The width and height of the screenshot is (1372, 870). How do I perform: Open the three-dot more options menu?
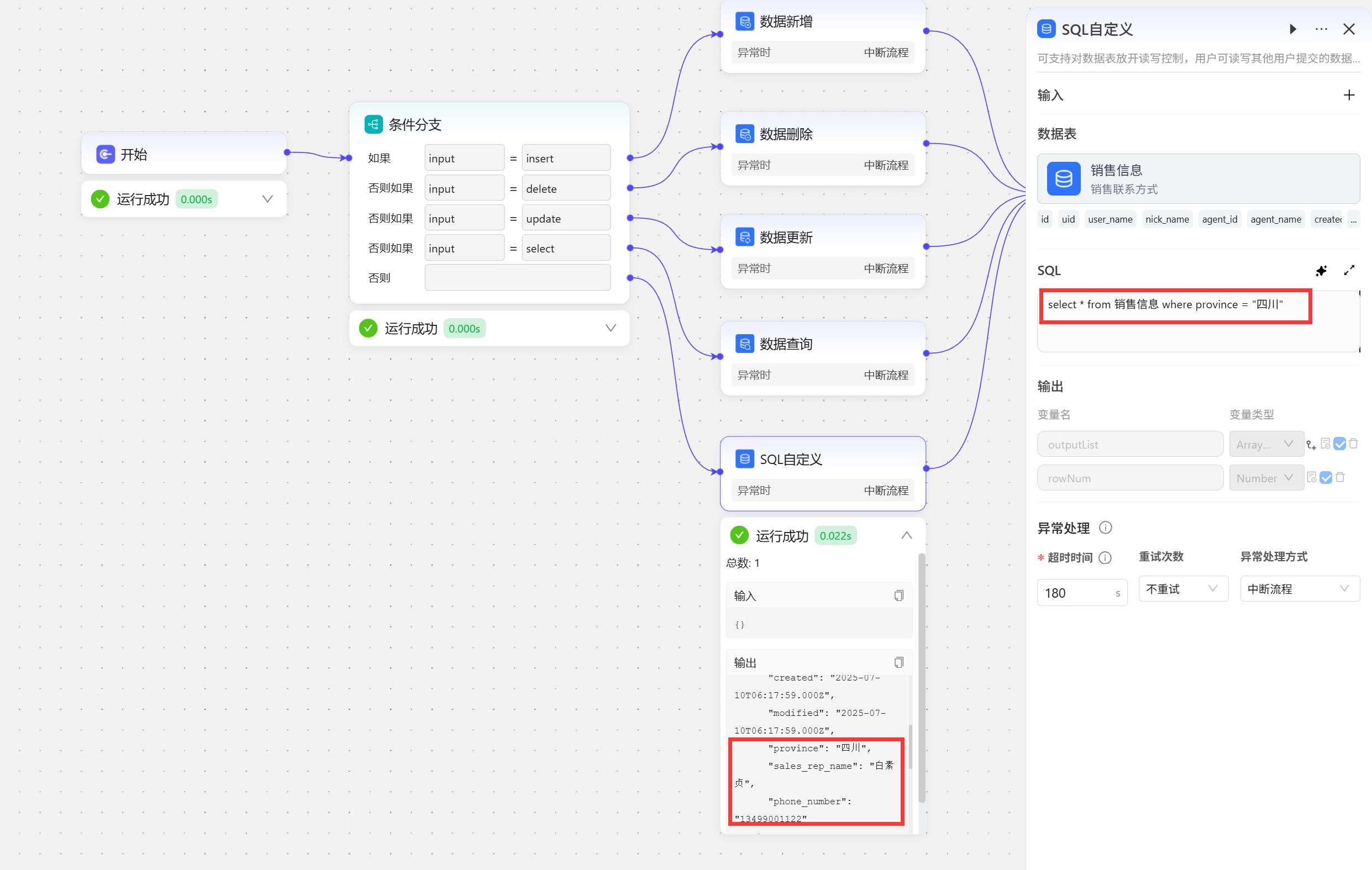click(x=1321, y=29)
